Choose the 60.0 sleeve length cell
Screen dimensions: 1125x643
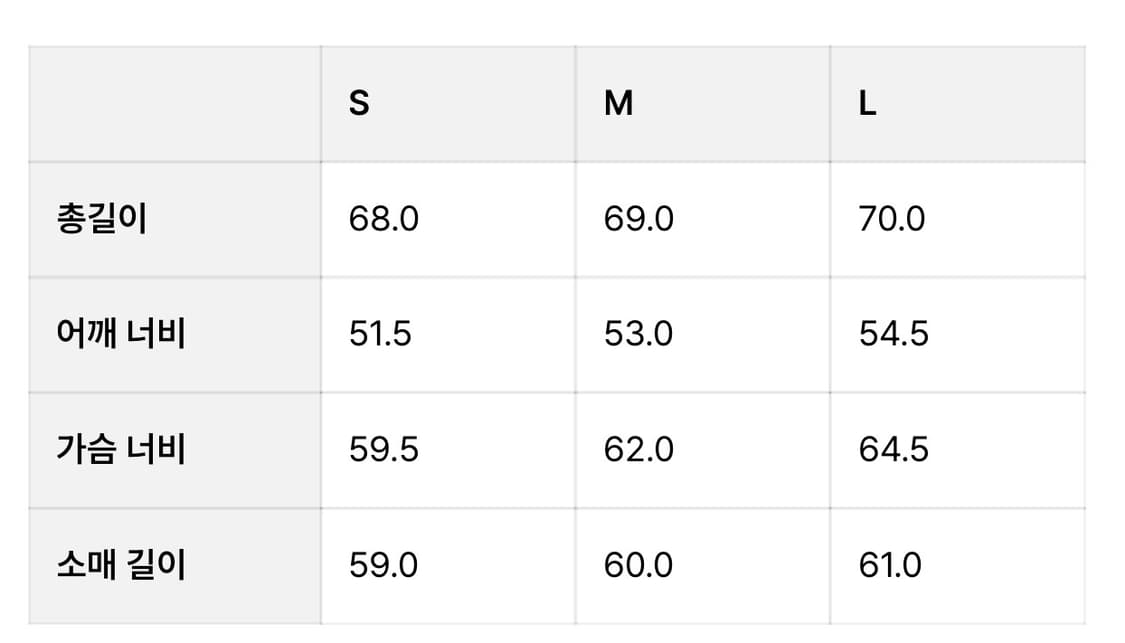[703, 566]
